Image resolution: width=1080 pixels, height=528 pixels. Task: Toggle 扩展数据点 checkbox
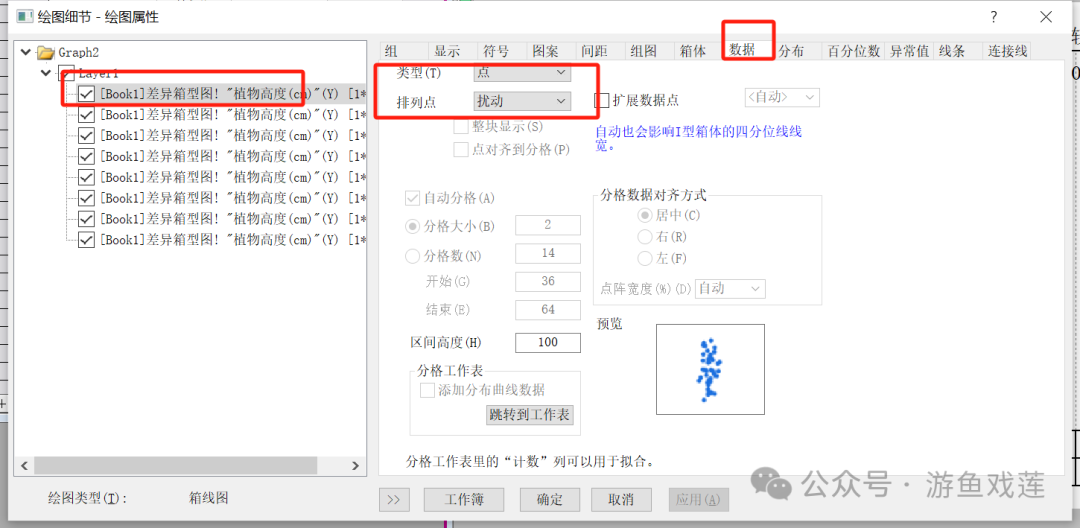(x=602, y=101)
